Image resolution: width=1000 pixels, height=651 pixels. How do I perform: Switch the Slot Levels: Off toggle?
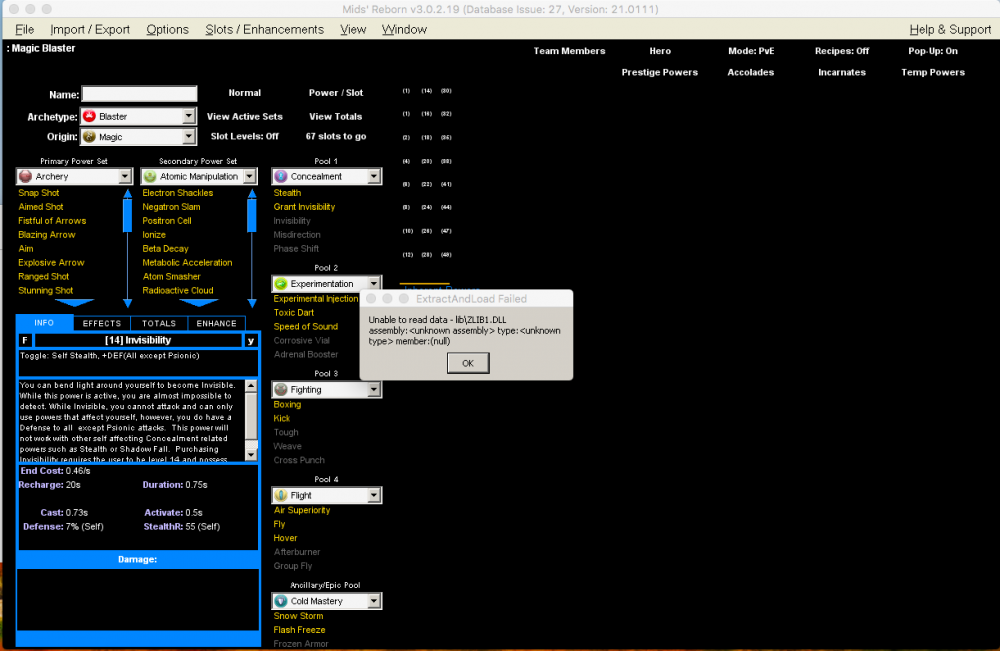244,136
